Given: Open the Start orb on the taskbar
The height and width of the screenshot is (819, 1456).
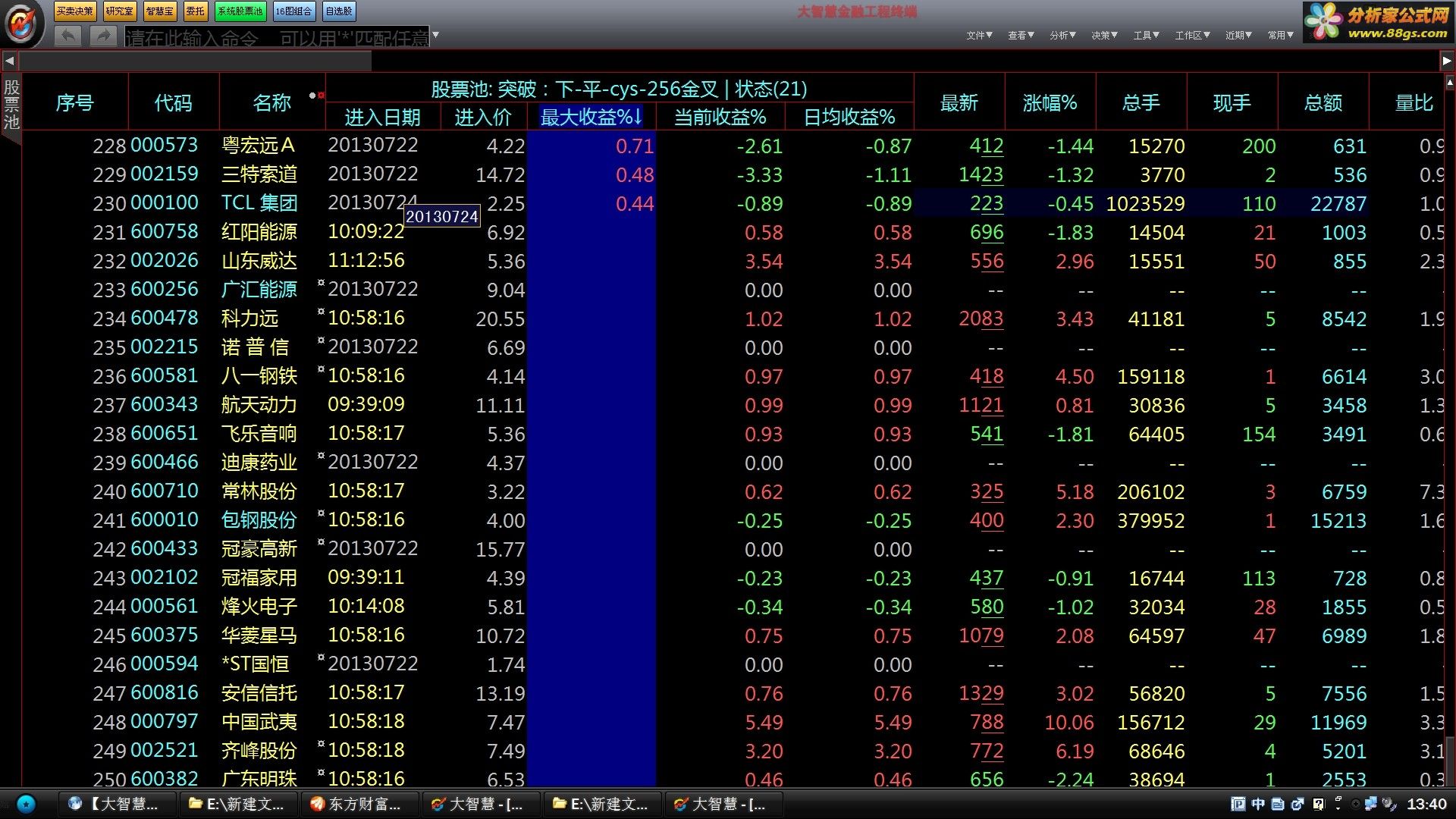Looking at the screenshot, I should tap(26, 804).
